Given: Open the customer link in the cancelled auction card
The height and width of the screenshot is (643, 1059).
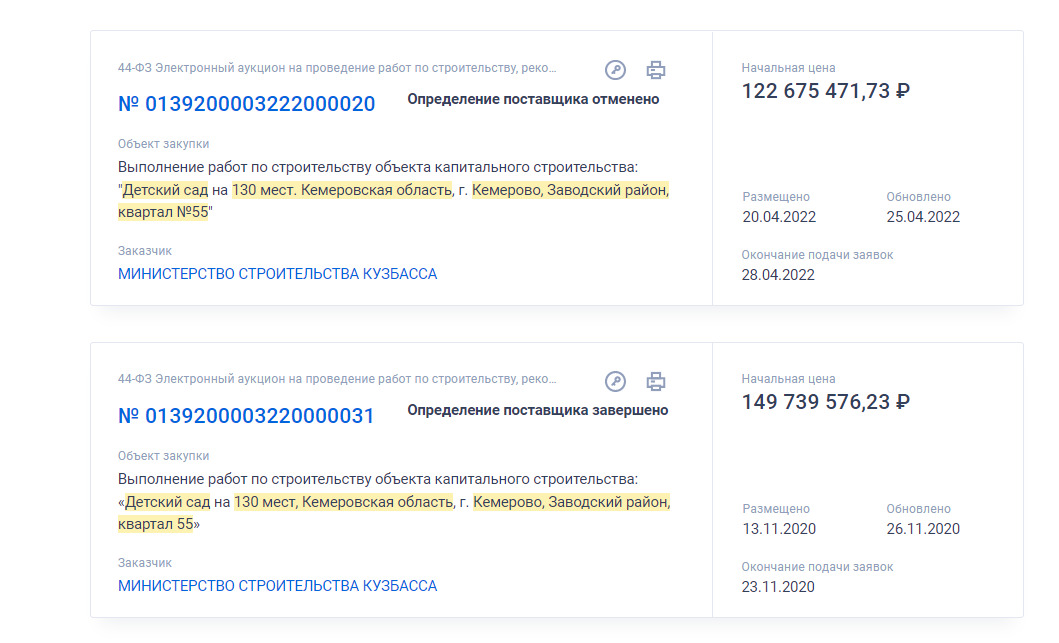Looking at the screenshot, I should click(x=278, y=274).
